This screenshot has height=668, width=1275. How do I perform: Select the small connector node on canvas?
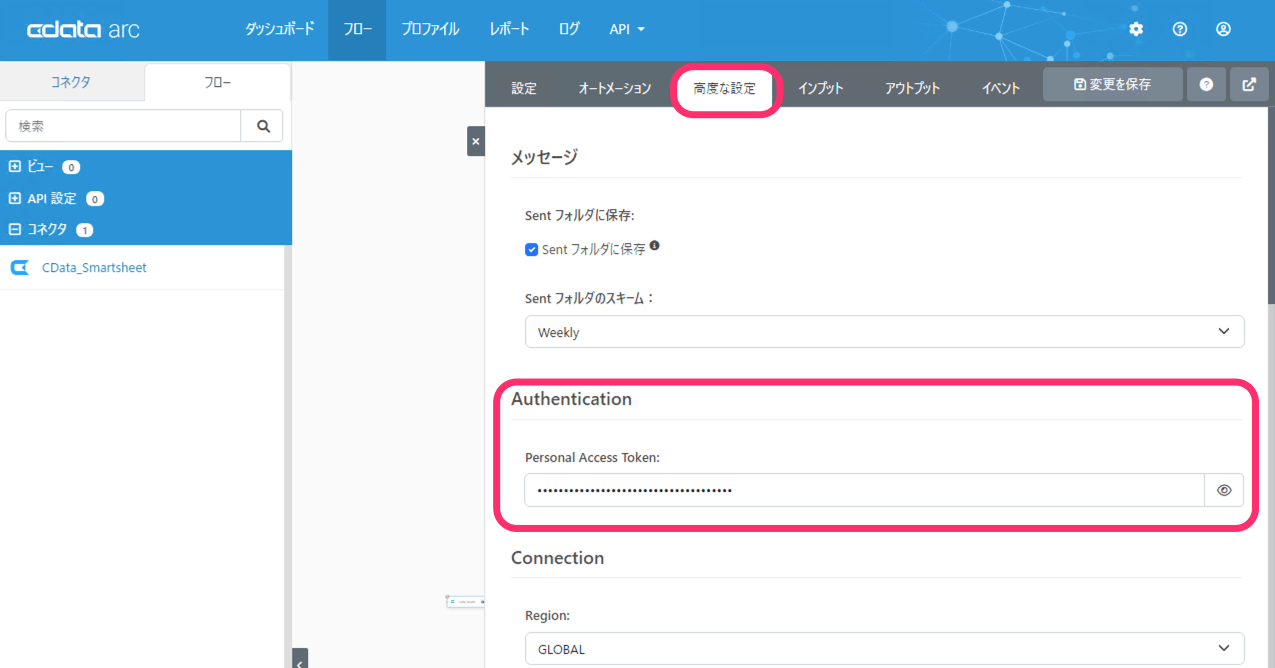[x=465, y=601]
